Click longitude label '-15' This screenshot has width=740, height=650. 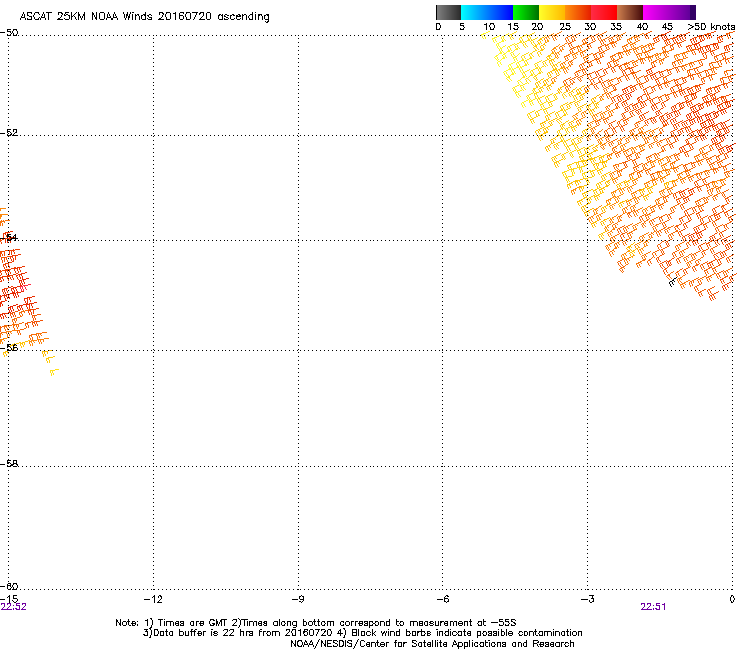point(9,599)
